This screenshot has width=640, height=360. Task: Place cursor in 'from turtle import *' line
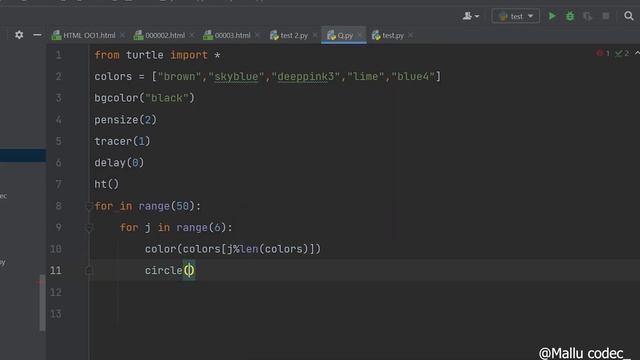157,55
